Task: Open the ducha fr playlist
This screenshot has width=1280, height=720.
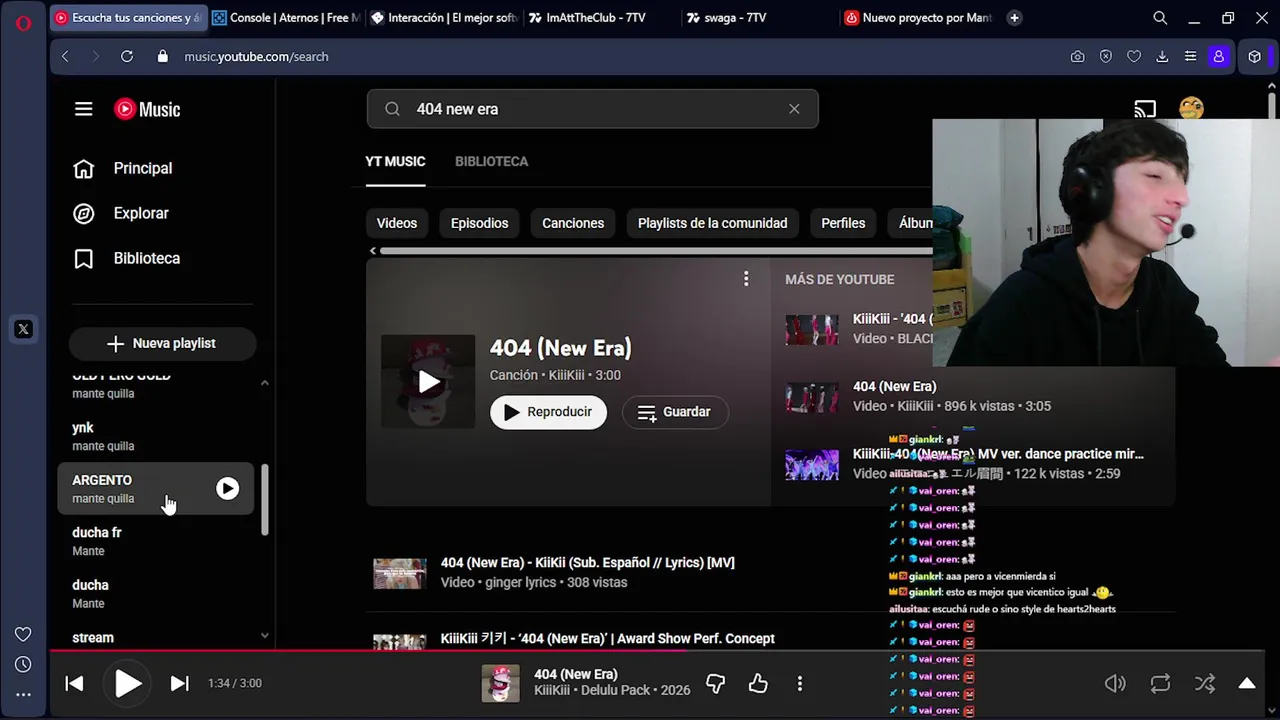Action: tap(156, 541)
